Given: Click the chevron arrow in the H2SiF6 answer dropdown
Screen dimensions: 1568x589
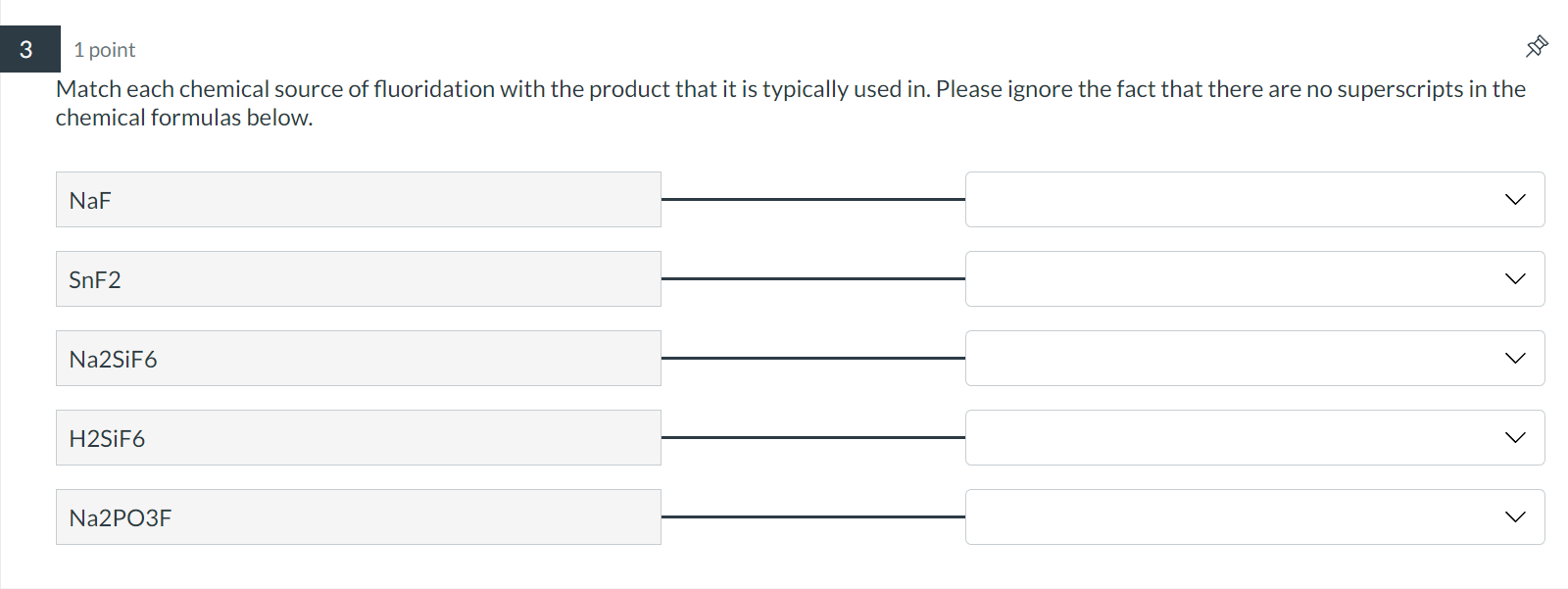Looking at the screenshot, I should pyautogui.click(x=1514, y=438).
